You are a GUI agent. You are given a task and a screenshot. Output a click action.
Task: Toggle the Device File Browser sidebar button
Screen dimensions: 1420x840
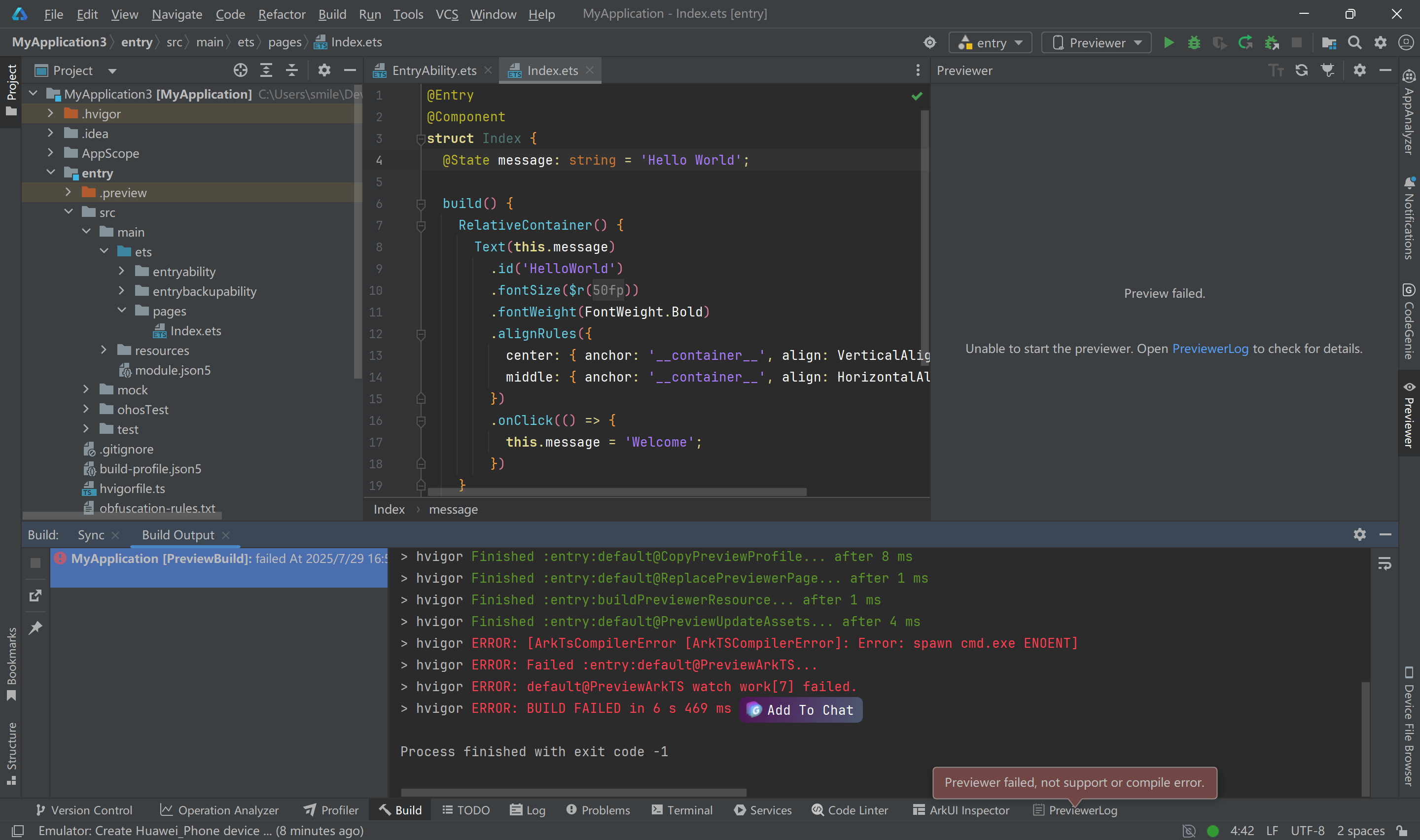pos(1409,726)
